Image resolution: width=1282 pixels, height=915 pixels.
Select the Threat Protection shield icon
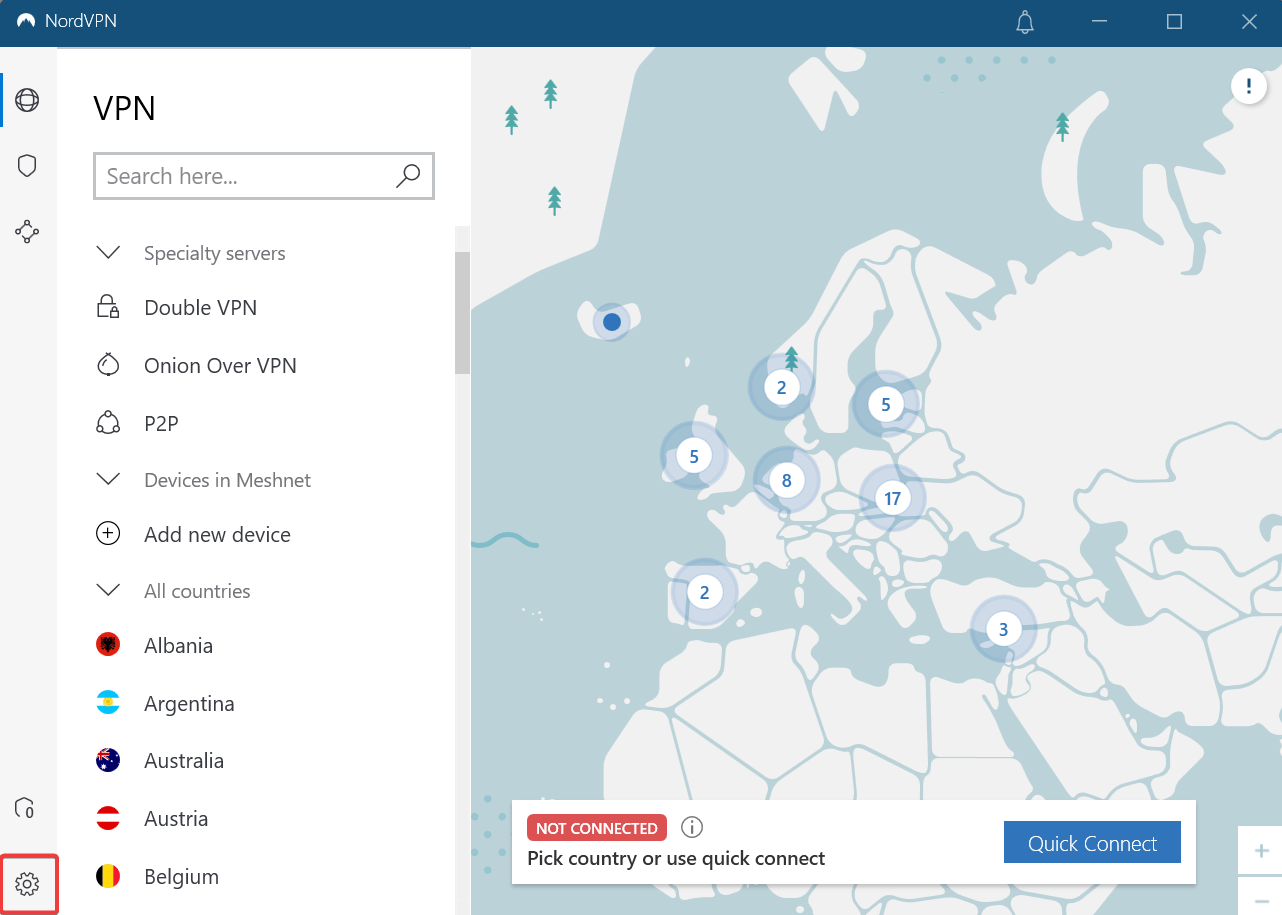pyautogui.click(x=27, y=165)
